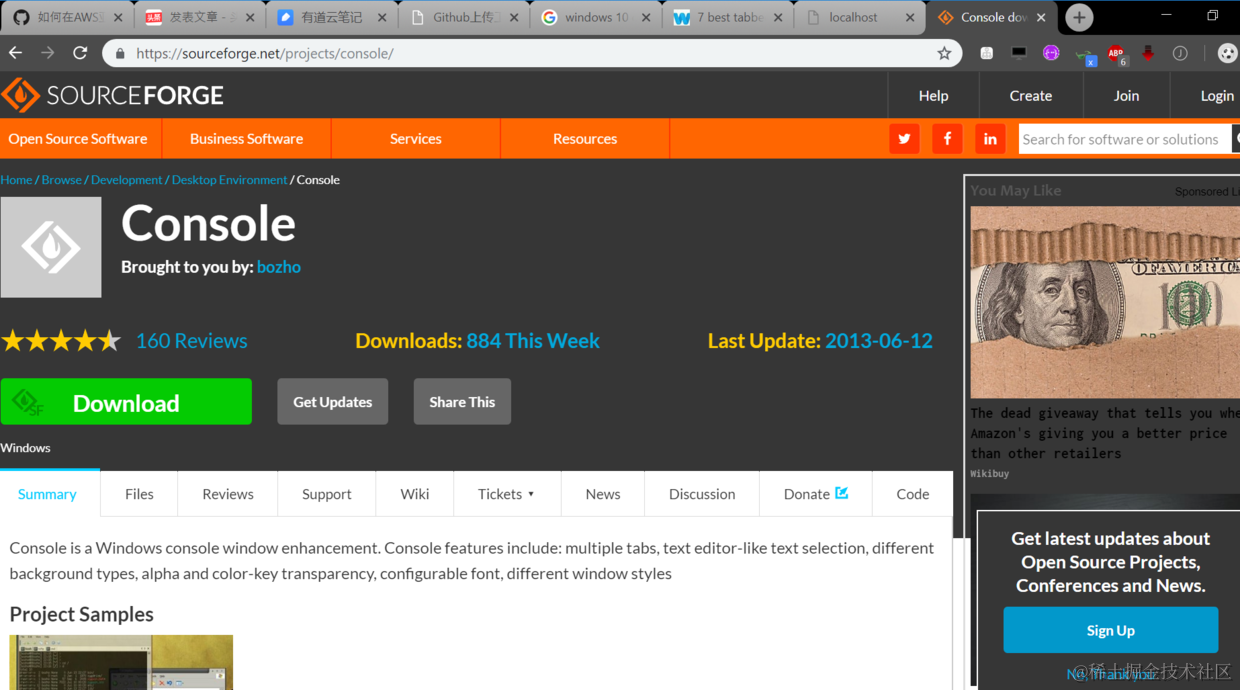This screenshot has height=690, width=1240.
Task: Close the windows 10 Google tab
Action: pyautogui.click(x=647, y=17)
